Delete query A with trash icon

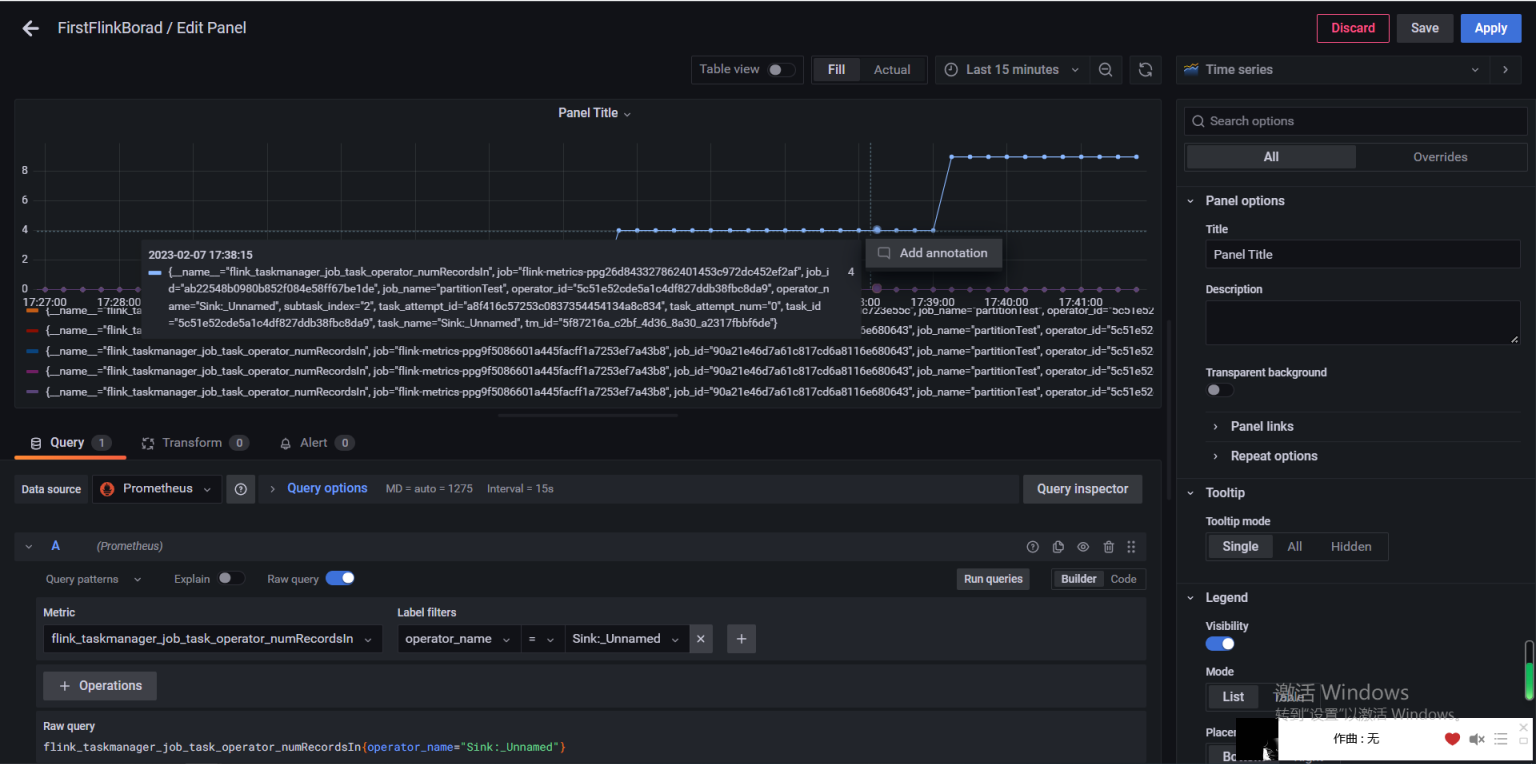tap(1108, 547)
